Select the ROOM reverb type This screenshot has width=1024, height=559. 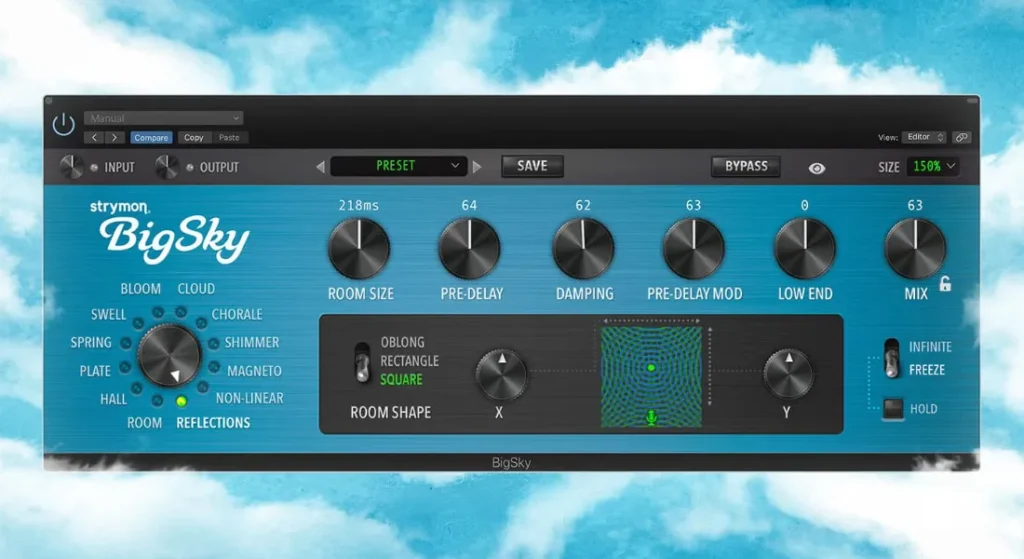[144, 423]
